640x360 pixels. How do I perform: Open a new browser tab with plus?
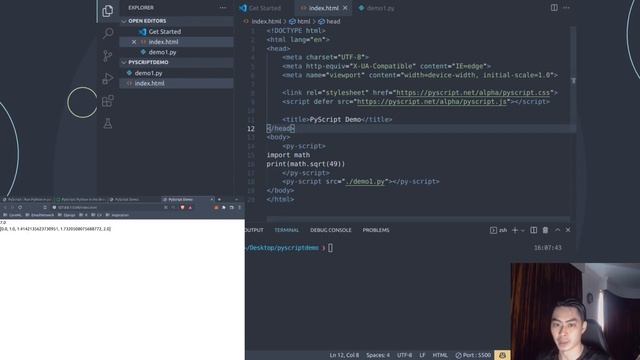tap(219, 200)
